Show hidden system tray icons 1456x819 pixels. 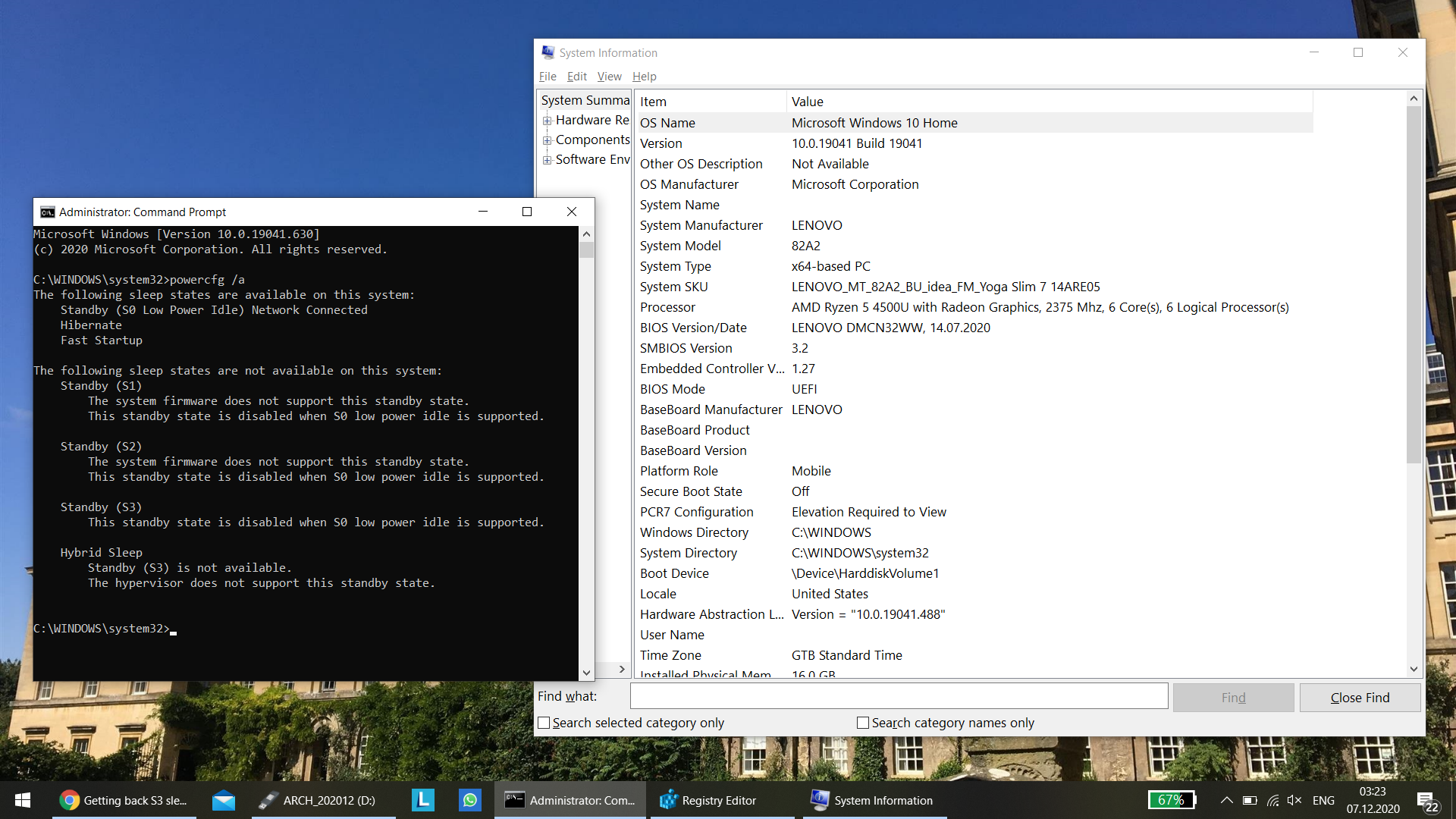coord(1226,800)
